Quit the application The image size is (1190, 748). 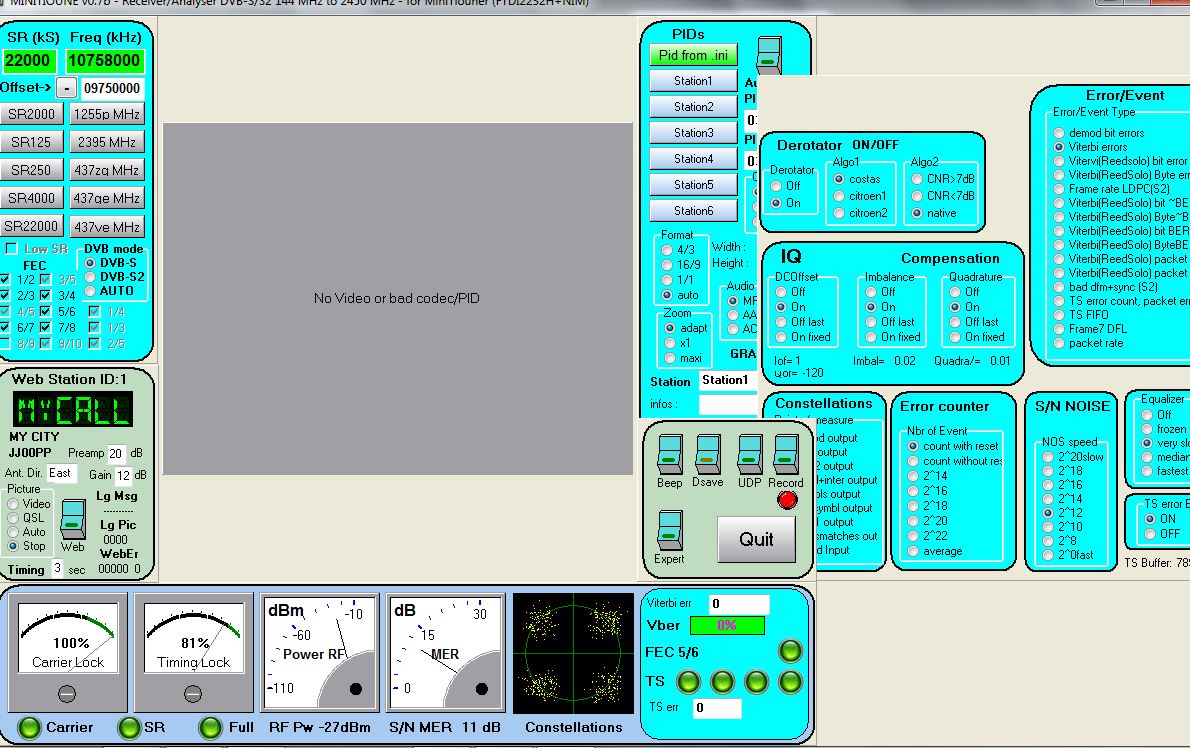(756, 539)
